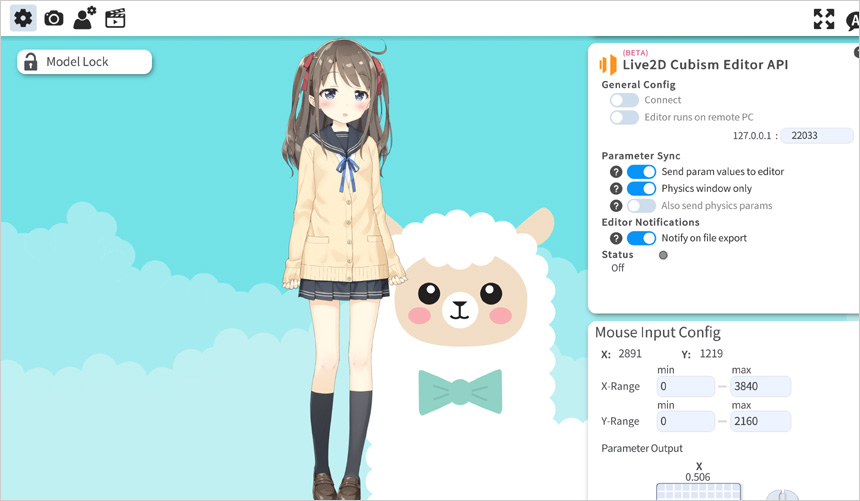Click help icon beside Notify on file export
Screen dimensions: 860x501
(x=616, y=238)
